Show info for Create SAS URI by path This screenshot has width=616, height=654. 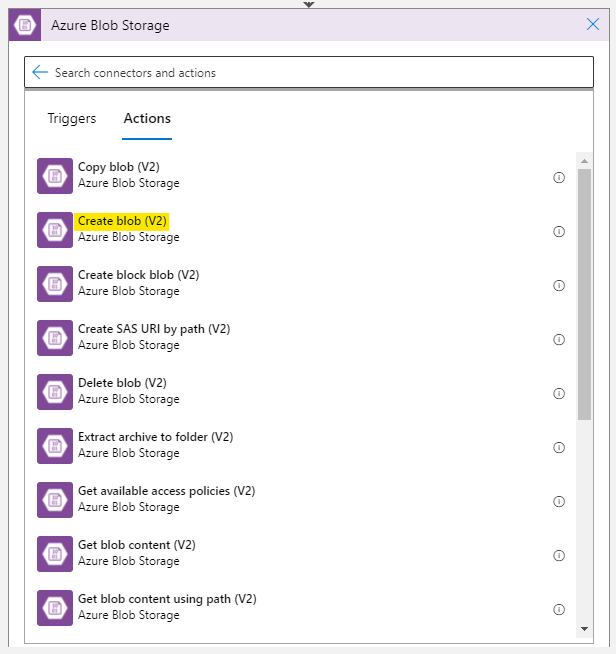point(559,340)
